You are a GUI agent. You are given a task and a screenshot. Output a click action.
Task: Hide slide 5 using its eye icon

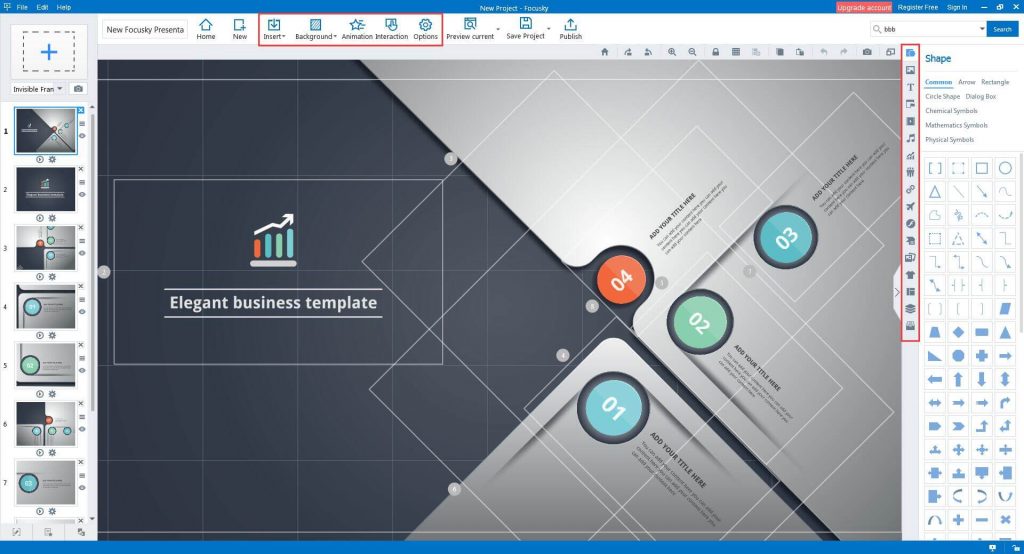tap(82, 370)
